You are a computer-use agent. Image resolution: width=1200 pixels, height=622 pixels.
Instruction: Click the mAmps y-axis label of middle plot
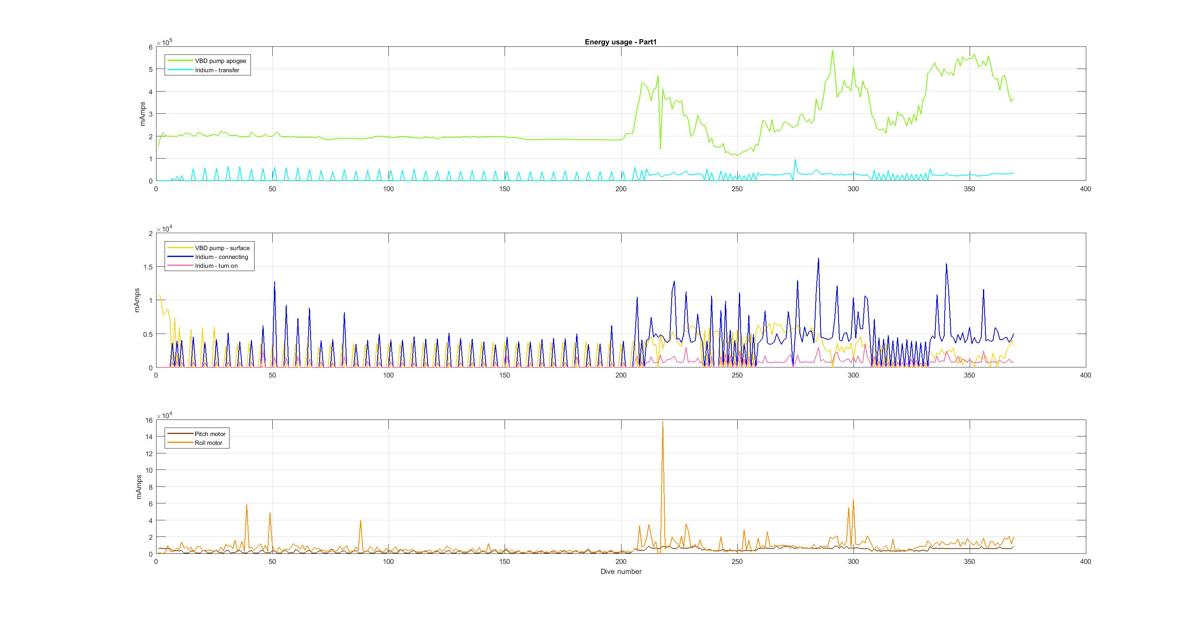tap(139, 301)
